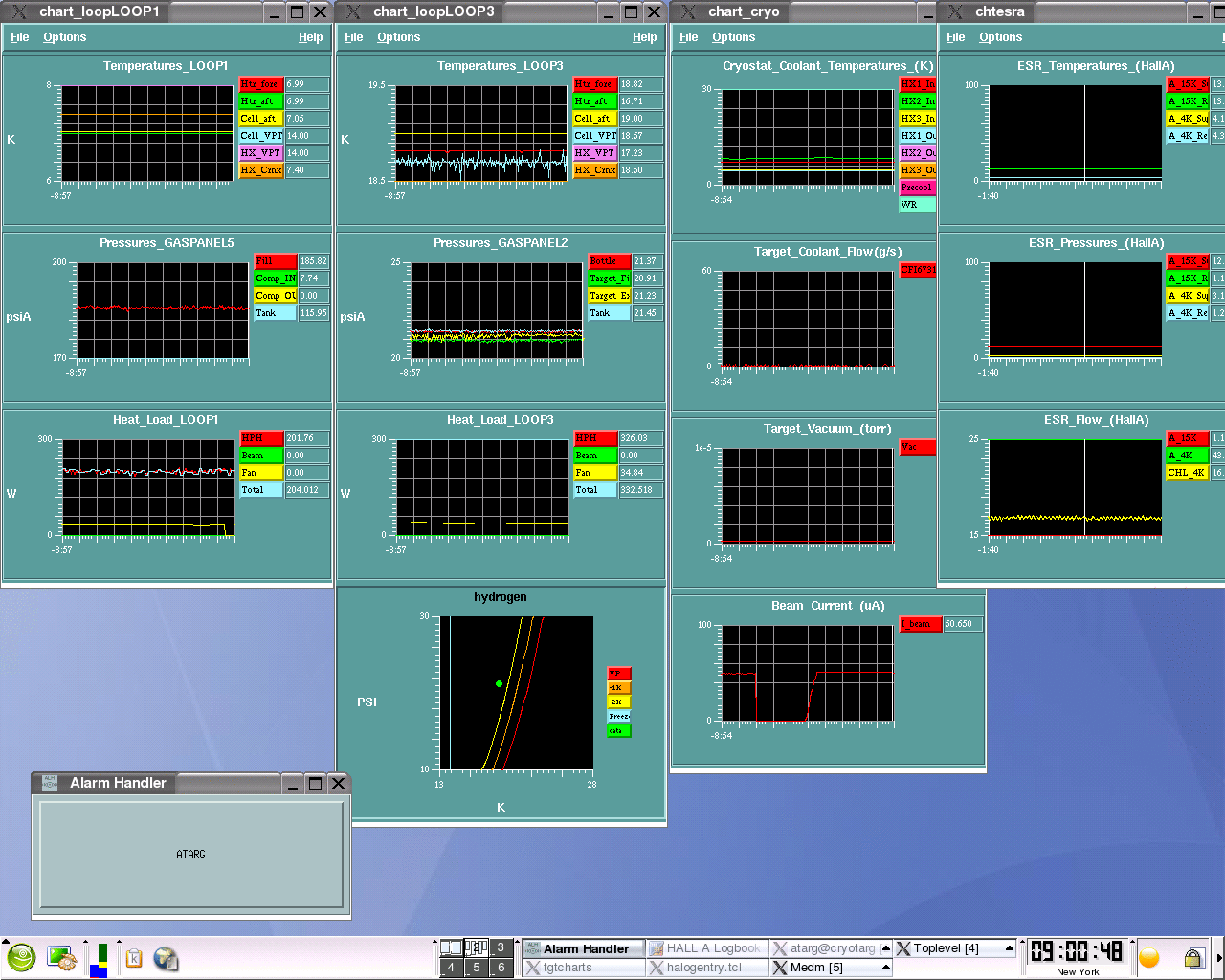The width and height of the screenshot is (1225, 980).
Task: Open Options menu in chart_loopLOOP1
Action: coord(64,37)
